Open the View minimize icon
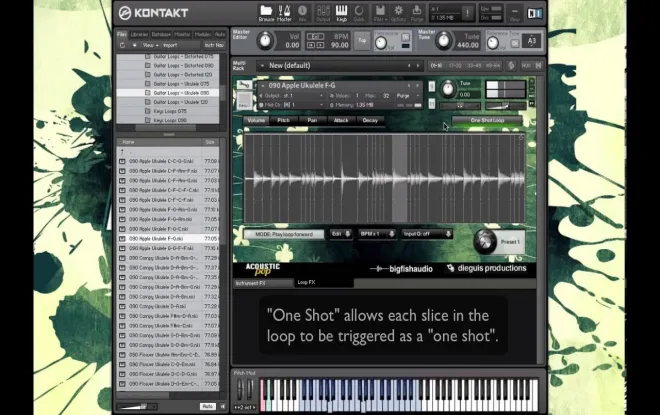 [x=514, y=13]
